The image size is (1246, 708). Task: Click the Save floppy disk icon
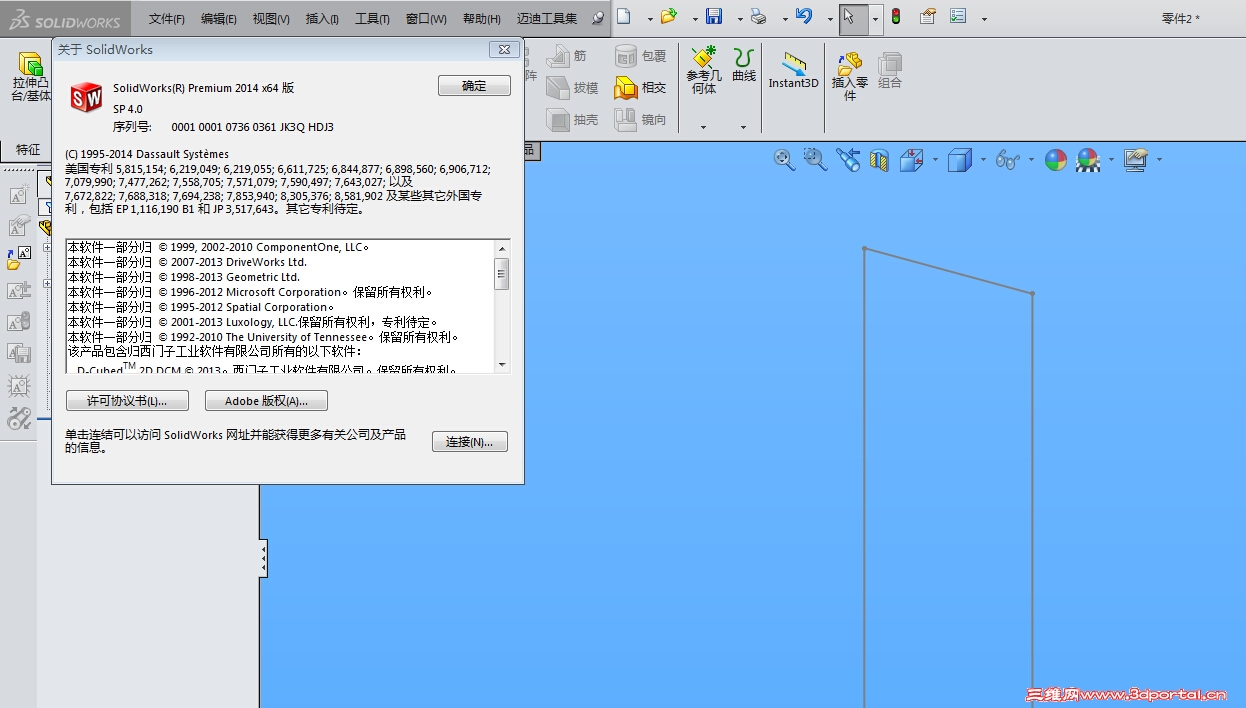coord(714,17)
